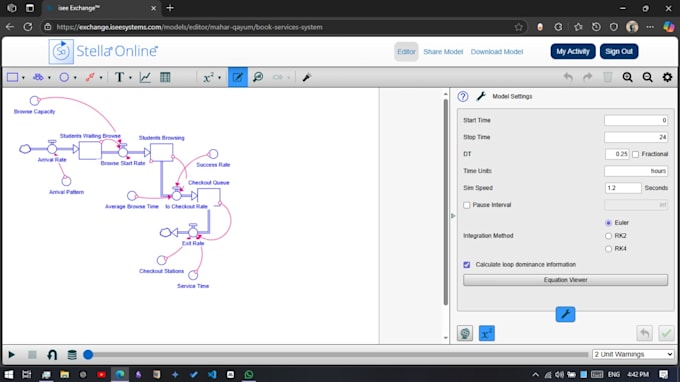Open the panel help question mark
The width and height of the screenshot is (680, 382).
click(x=463, y=96)
